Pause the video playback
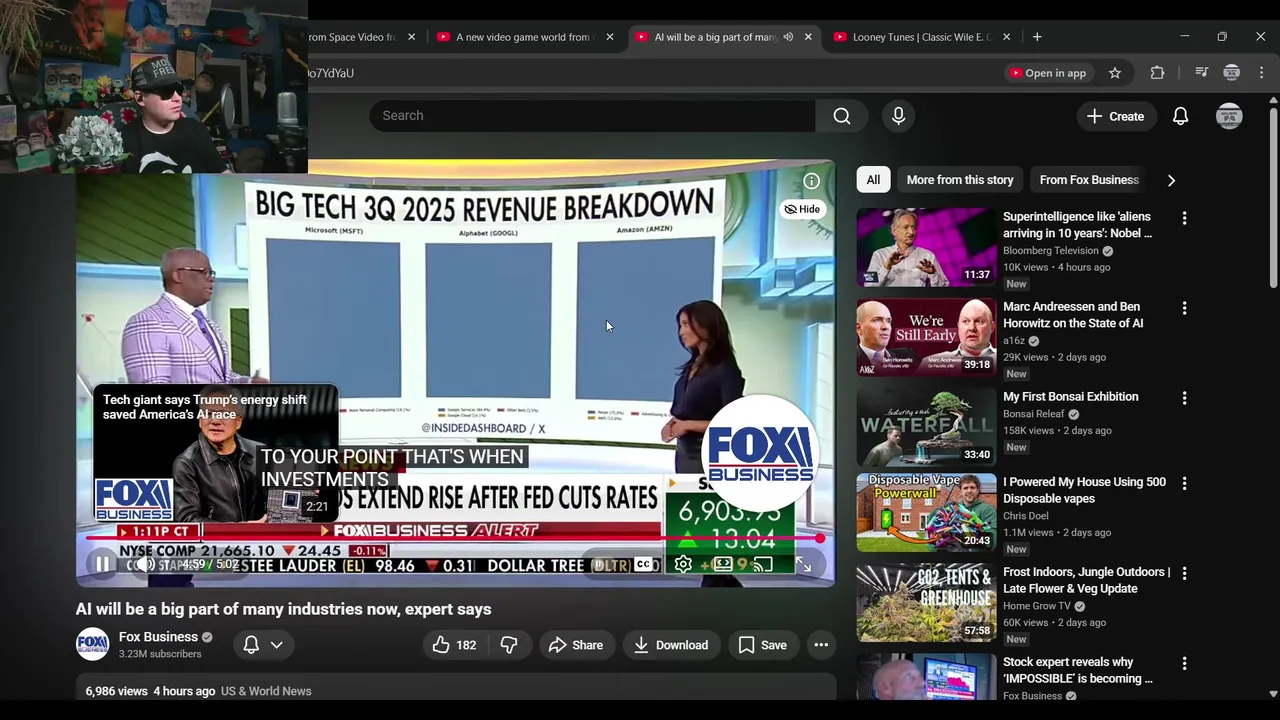The height and width of the screenshot is (720, 1280). (102, 565)
